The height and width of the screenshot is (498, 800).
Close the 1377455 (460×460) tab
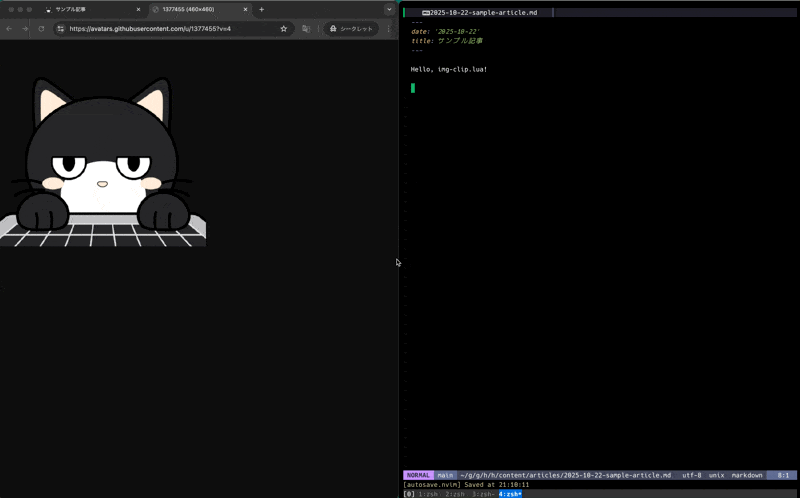point(245,10)
